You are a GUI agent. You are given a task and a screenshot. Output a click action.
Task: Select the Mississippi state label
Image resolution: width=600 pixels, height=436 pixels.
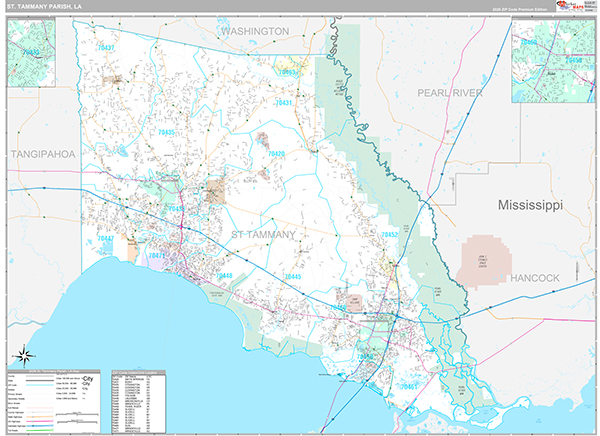(530, 204)
